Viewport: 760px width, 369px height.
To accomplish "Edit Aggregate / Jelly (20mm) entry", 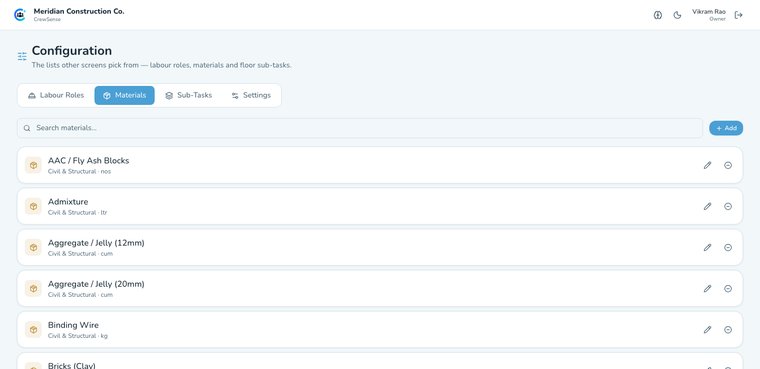I will 708,289.
